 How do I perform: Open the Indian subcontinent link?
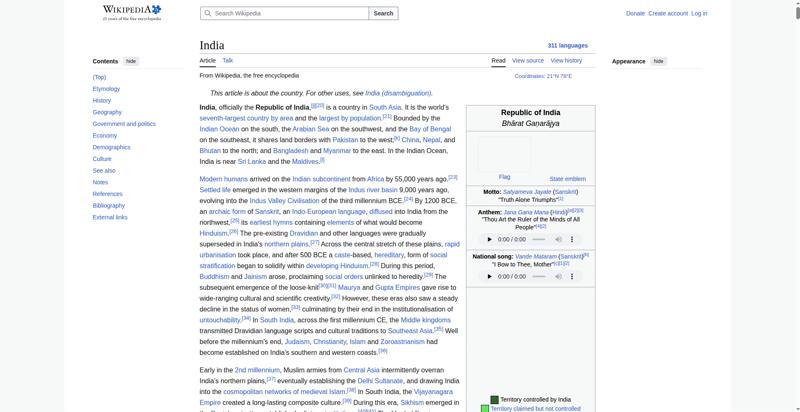click(321, 179)
